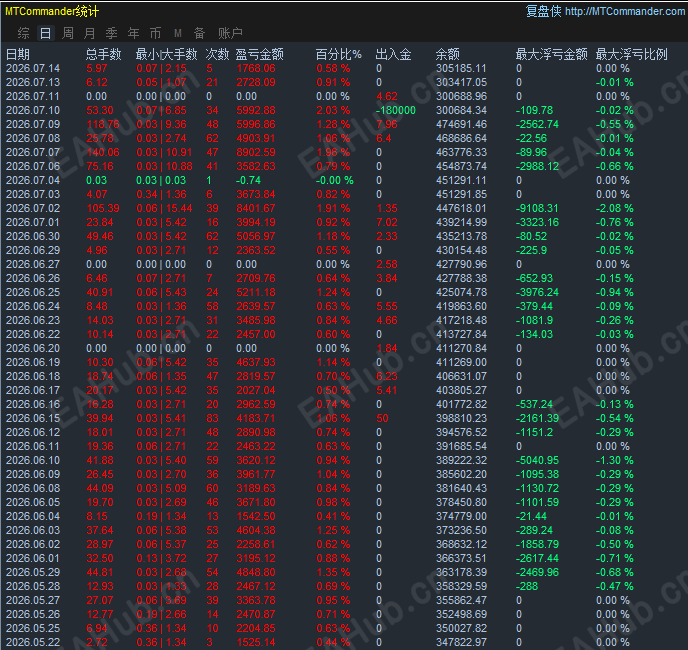Click the 最小|大手数 column header
Screen dimensions: 688x650
[x=167, y=54]
